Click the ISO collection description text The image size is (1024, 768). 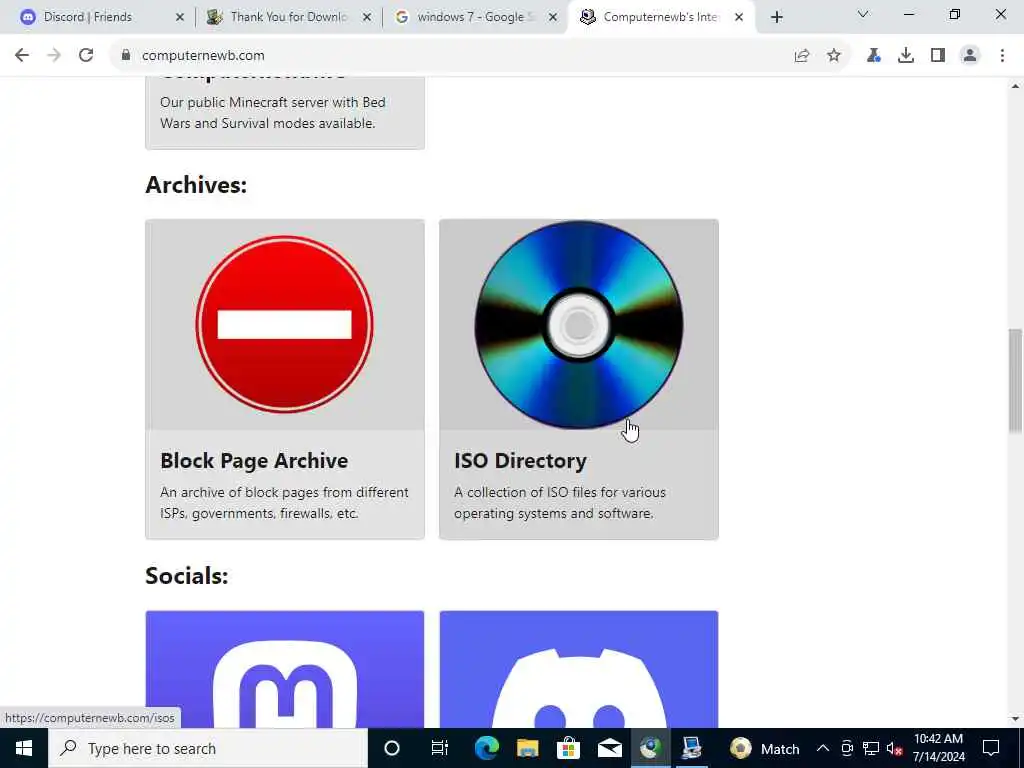(x=560, y=503)
